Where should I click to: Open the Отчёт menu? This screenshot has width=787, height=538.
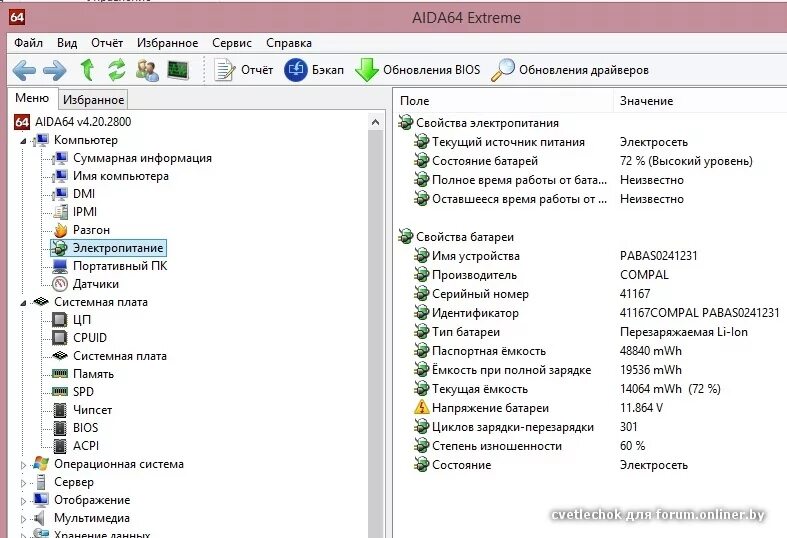pyautogui.click(x=107, y=43)
